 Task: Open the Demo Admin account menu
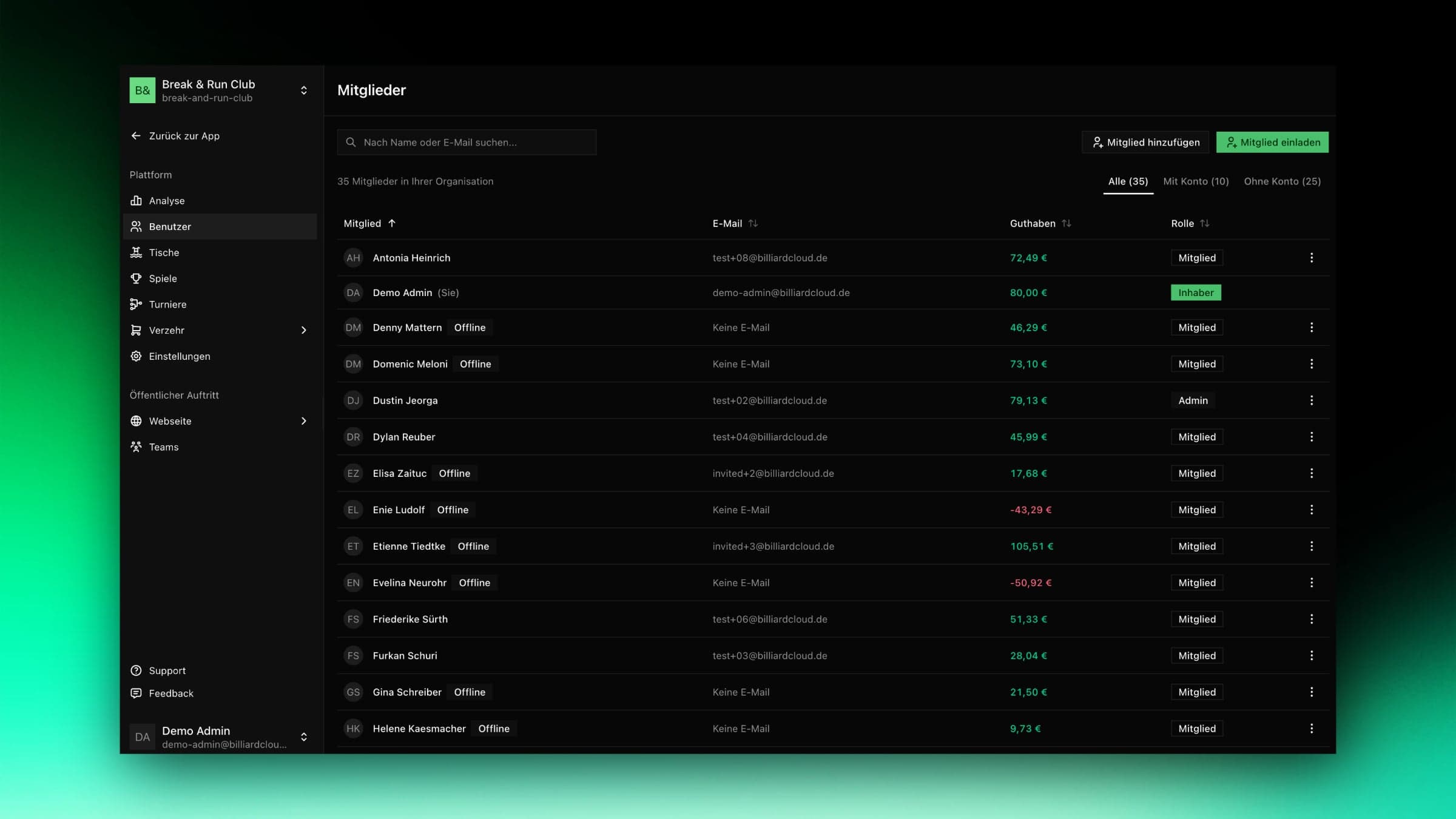coord(220,737)
